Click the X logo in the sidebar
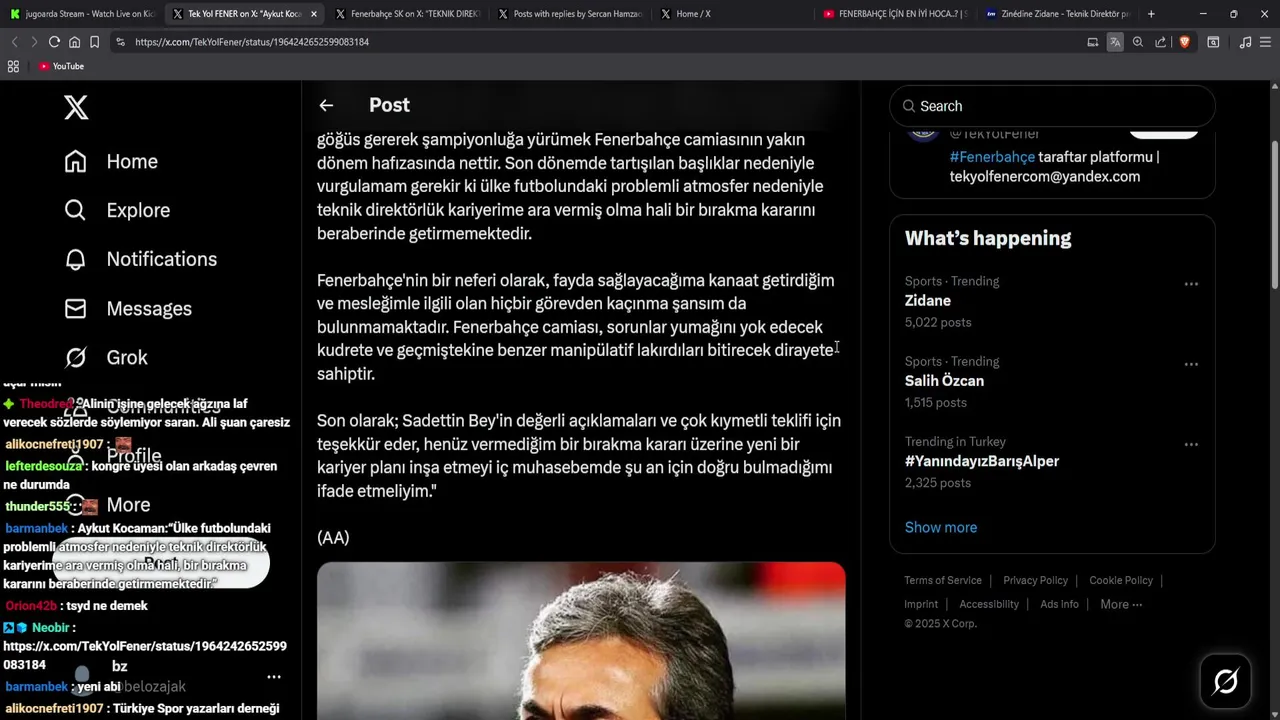 [x=76, y=107]
